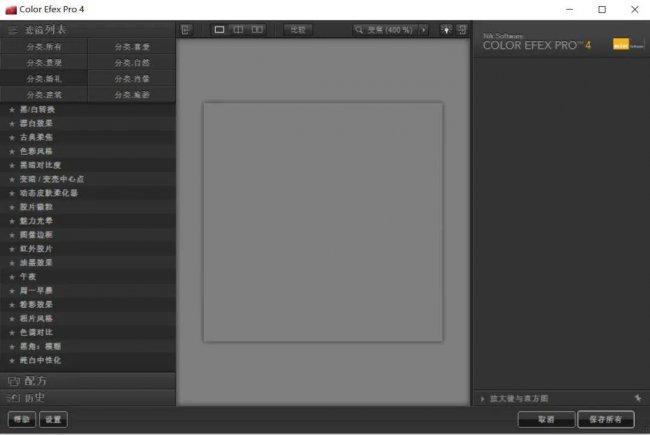Toggle favorite star for 漂白效果

tap(12, 124)
